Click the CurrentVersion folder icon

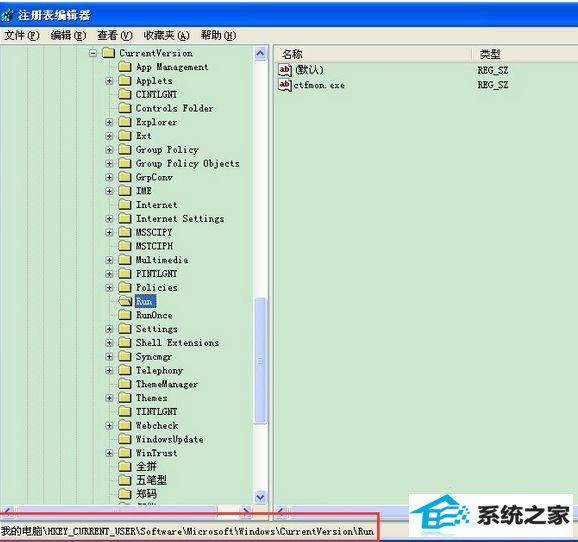(108, 53)
